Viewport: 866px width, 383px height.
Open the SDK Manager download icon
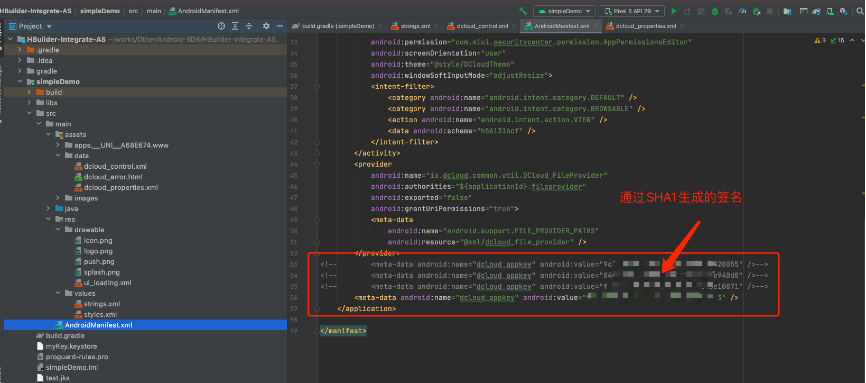(843, 11)
